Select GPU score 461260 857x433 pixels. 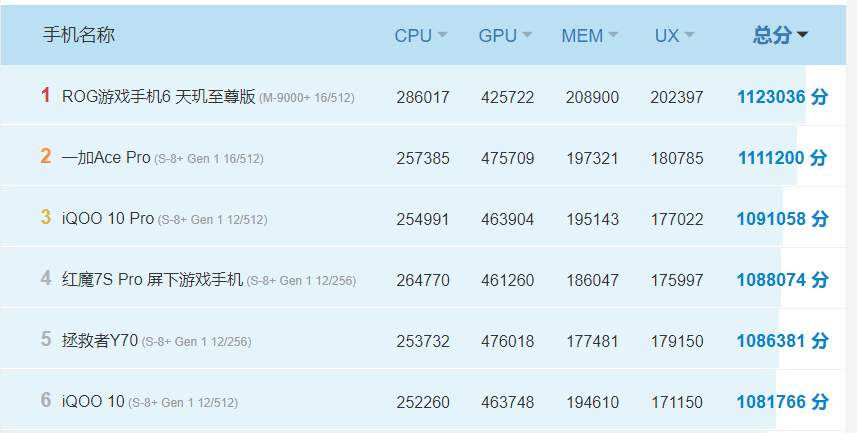click(x=508, y=280)
